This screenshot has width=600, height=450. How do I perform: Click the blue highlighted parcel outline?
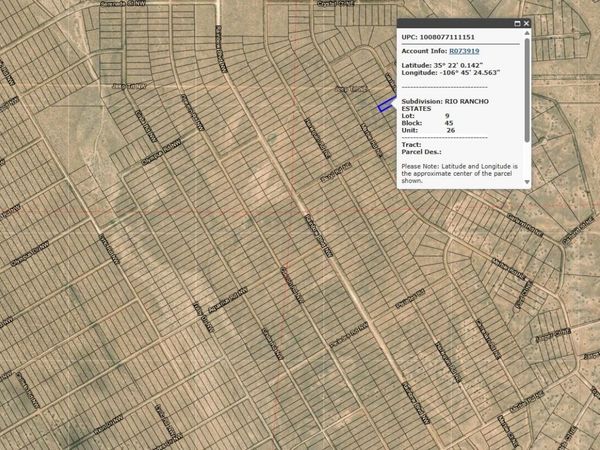387,105
